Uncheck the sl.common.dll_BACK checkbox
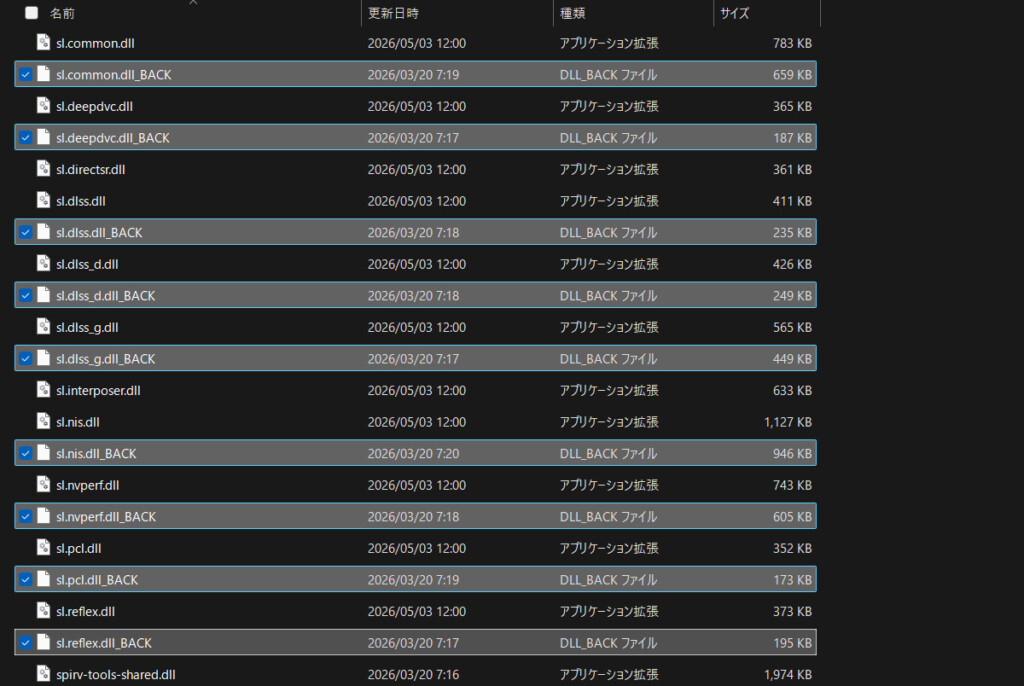Image resolution: width=1024 pixels, height=686 pixels. click(x=25, y=74)
